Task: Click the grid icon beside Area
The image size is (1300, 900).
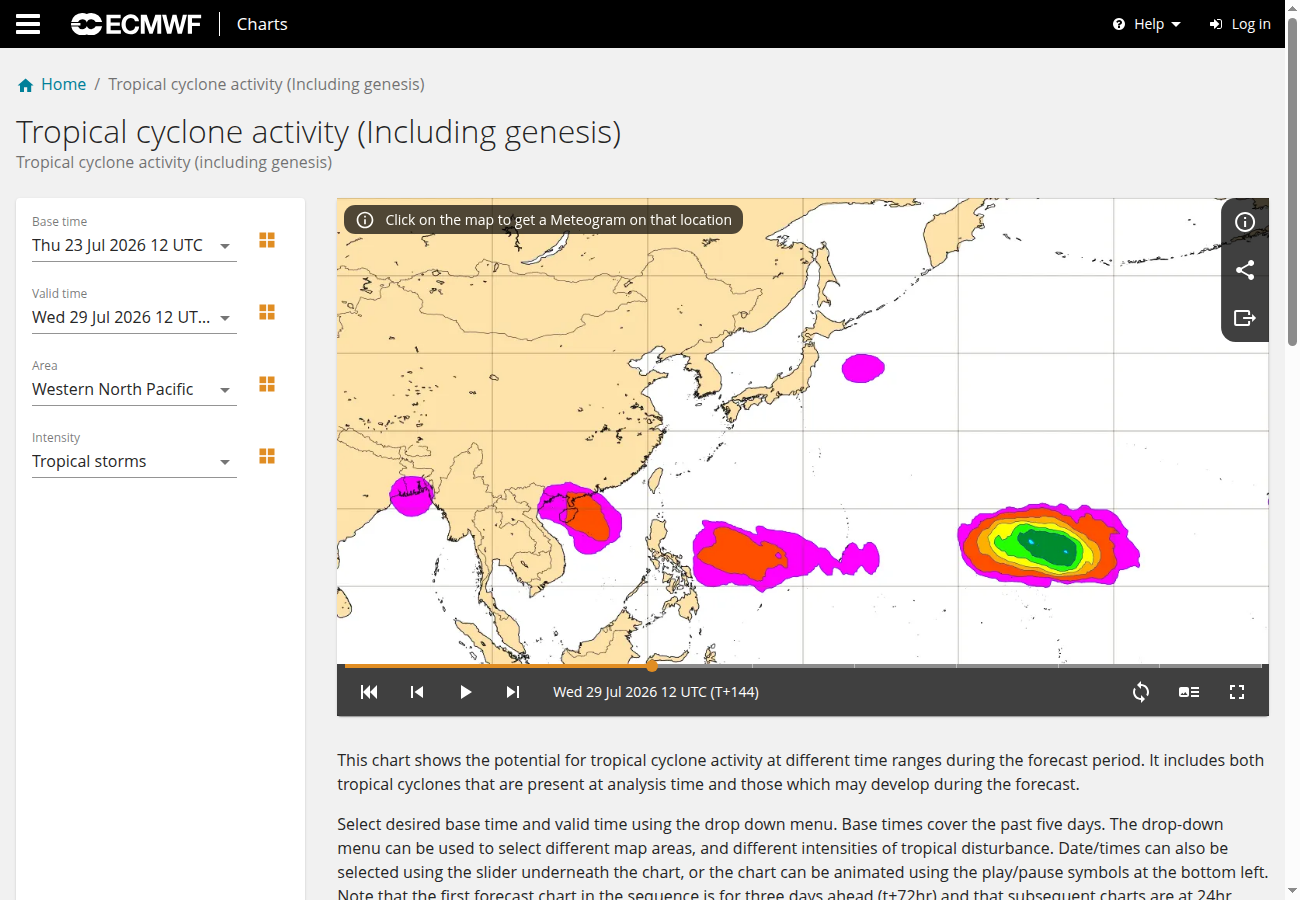Action: pos(267,384)
